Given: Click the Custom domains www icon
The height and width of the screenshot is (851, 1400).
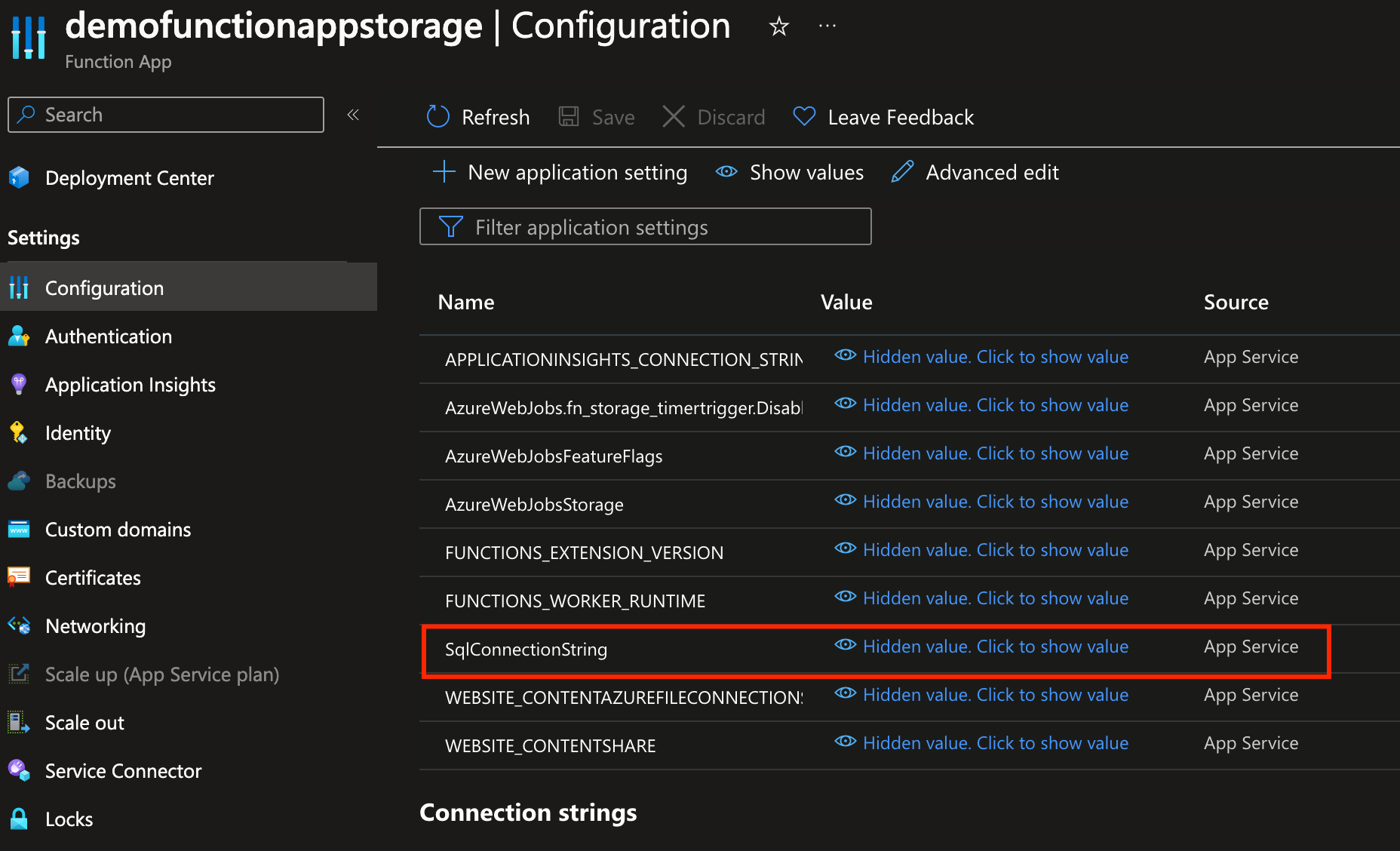Looking at the screenshot, I should click(x=19, y=529).
